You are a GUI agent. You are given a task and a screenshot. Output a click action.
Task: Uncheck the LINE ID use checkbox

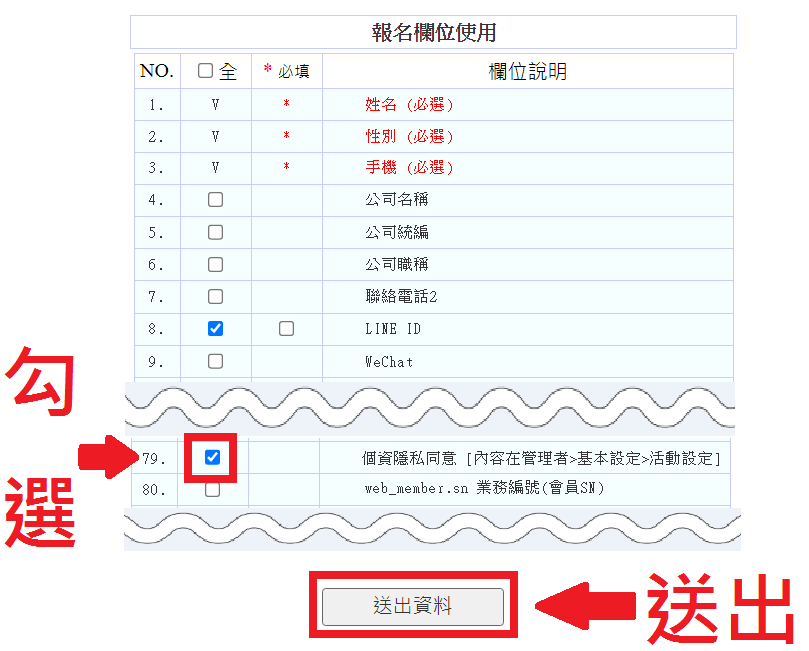(x=215, y=328)
